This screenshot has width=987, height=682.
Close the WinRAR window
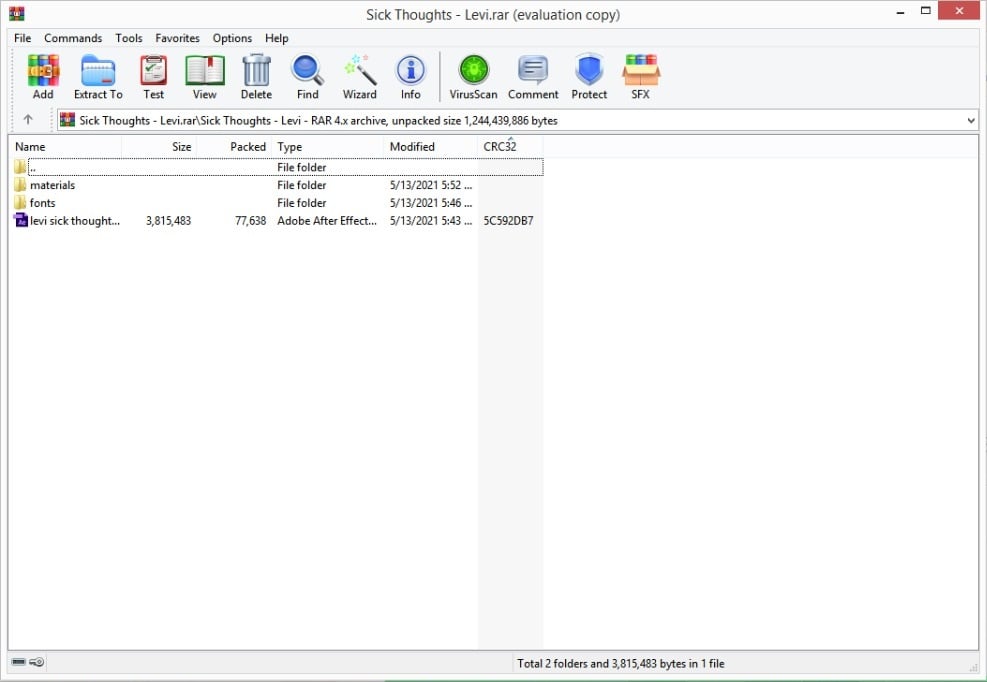click(959, 11)
